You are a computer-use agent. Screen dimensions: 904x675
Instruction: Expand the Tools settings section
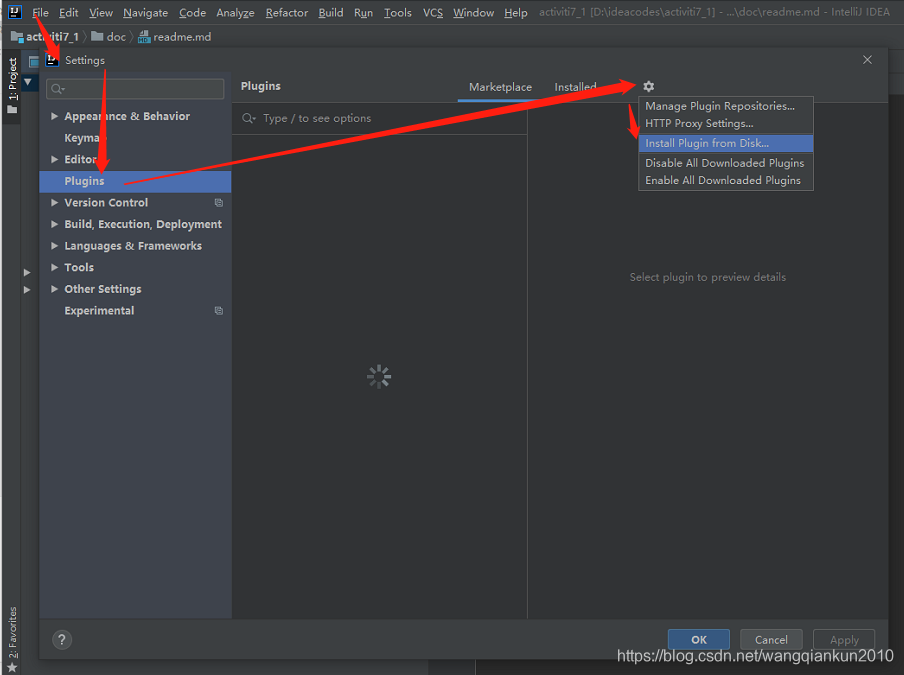[x=54, y=267]
